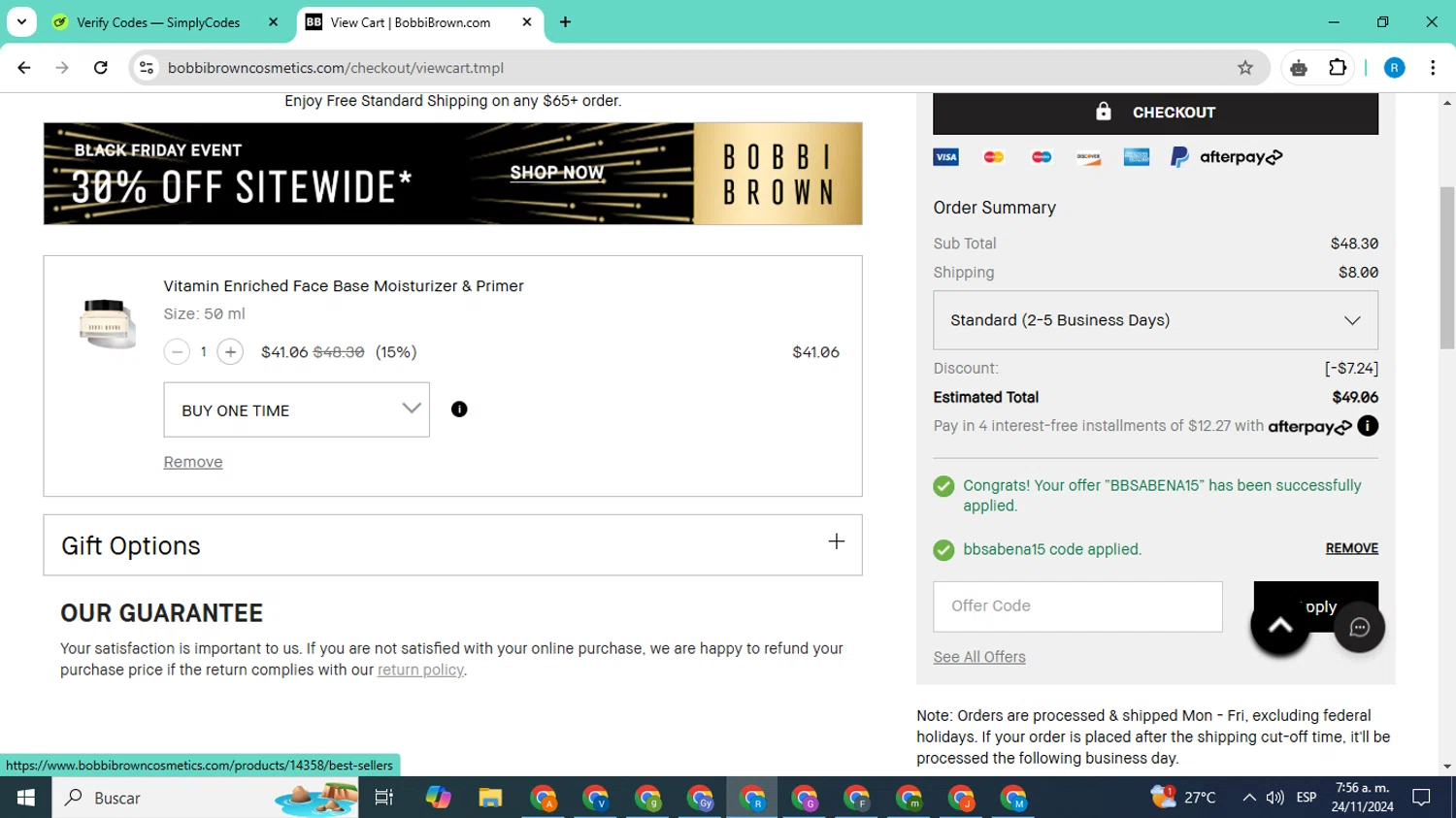Viewport: 1456px width, 818px height.
Task: Click the page vertical scrollbar thumb
Action: pyautogui.click(x=1447, y=268)
